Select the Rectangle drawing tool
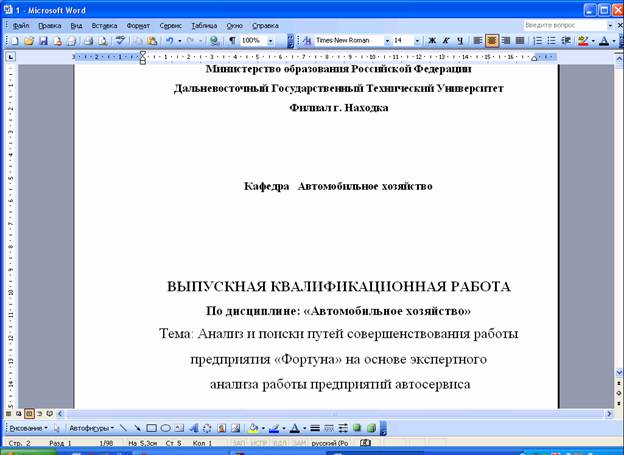This screenshot has height=455, width=624. (151, 428)
